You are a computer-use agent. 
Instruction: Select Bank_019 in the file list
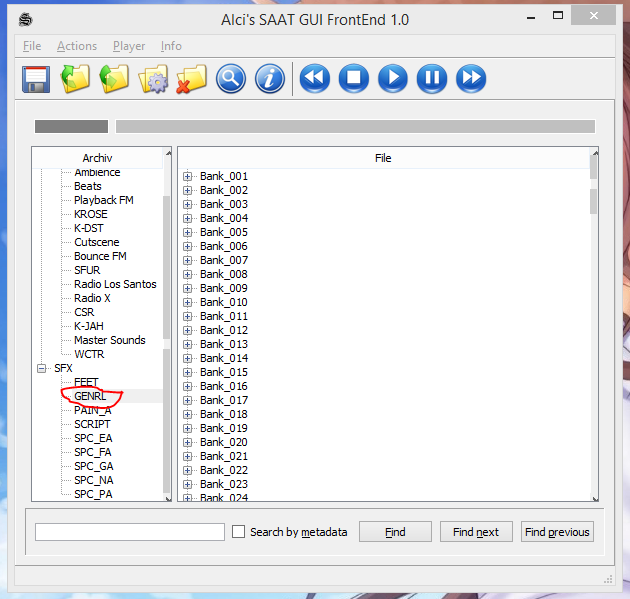click(224, 428)
